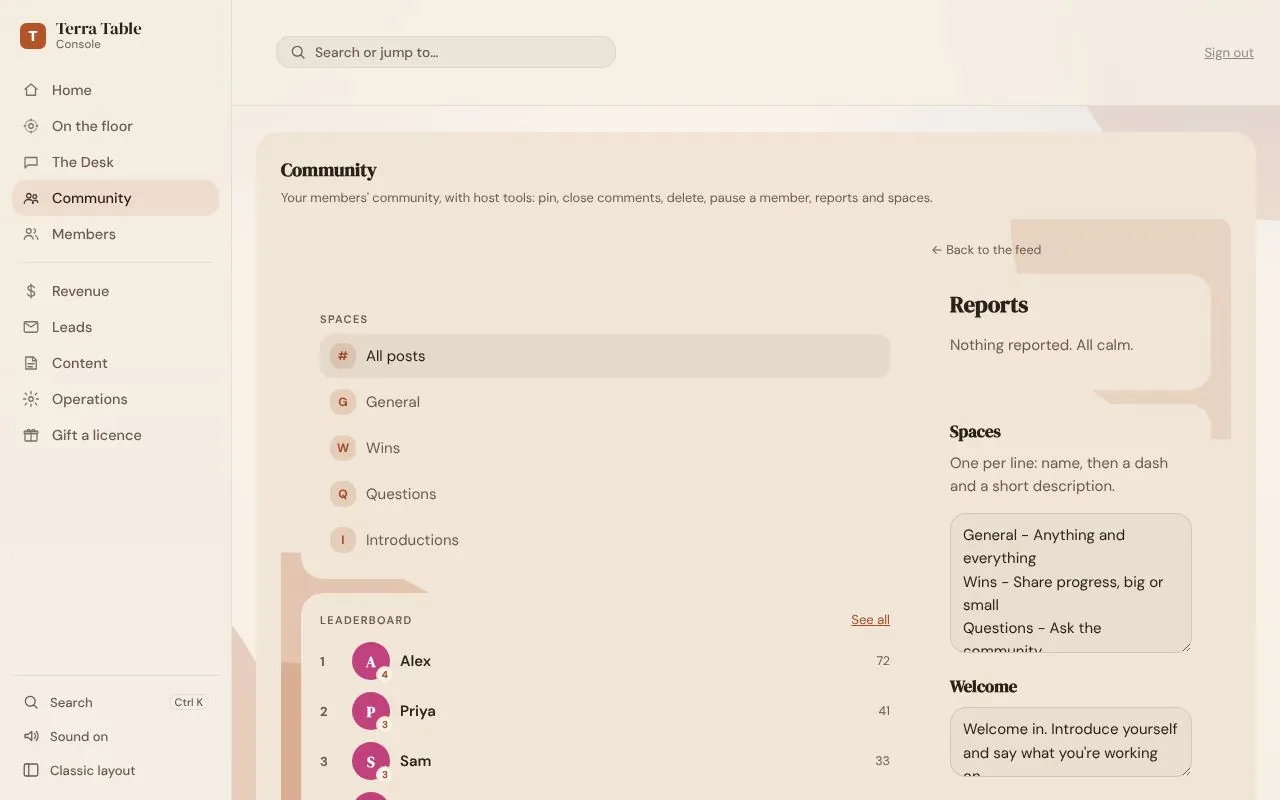Click Priya's avatar in the leaderboard

[x=371, y=711]
